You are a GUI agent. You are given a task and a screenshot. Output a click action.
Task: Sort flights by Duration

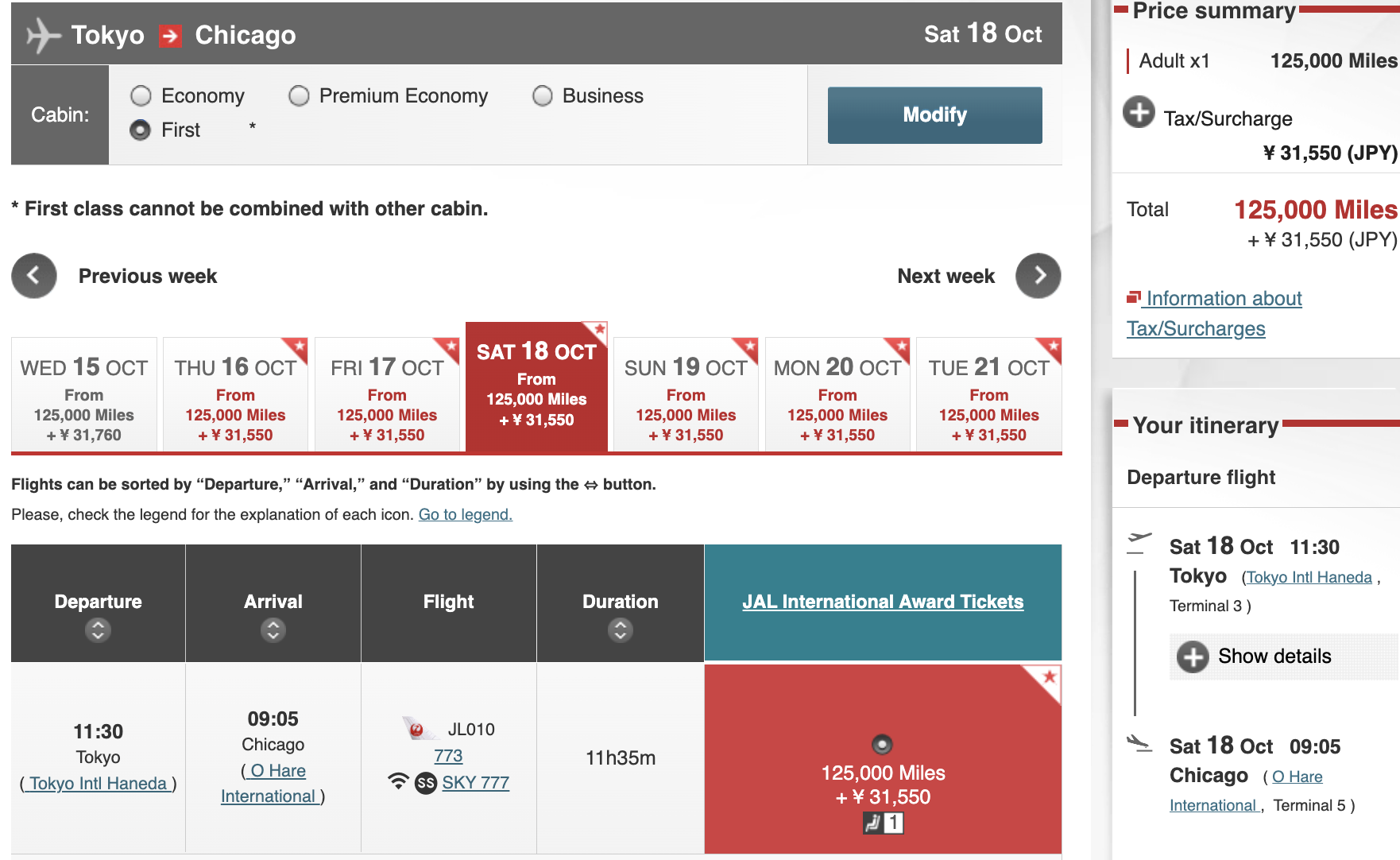pyautogui.click(x=621, y=630)
